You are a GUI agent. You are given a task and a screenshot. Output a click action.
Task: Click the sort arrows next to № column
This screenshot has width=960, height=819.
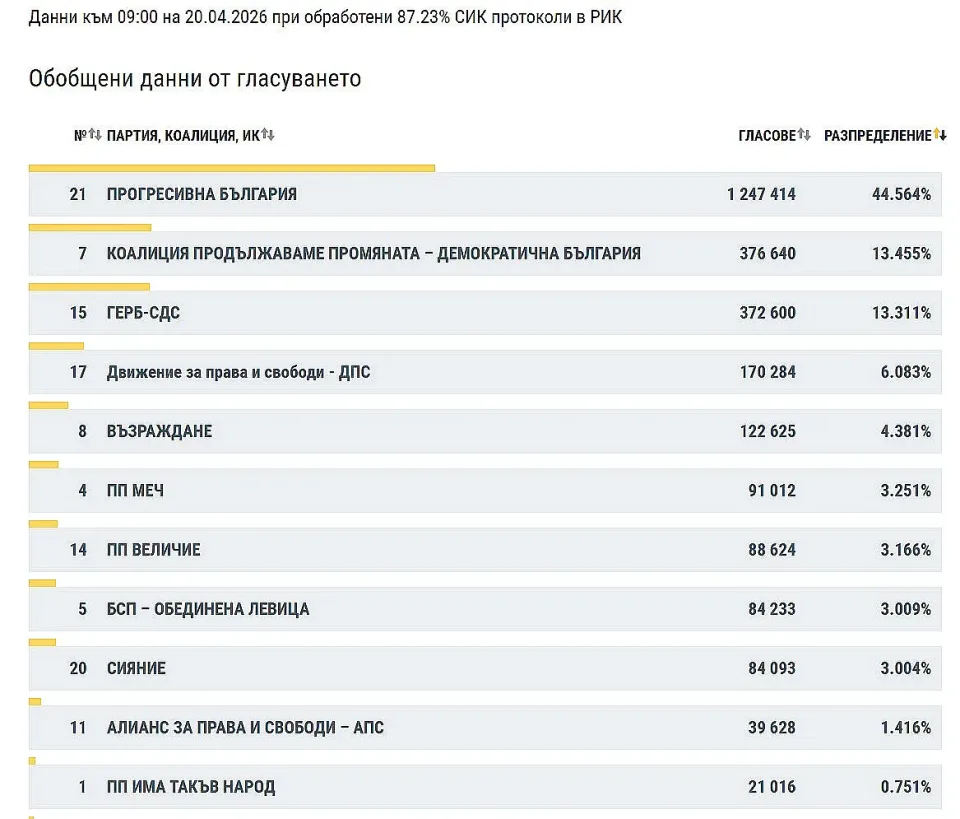click(95, 135)
